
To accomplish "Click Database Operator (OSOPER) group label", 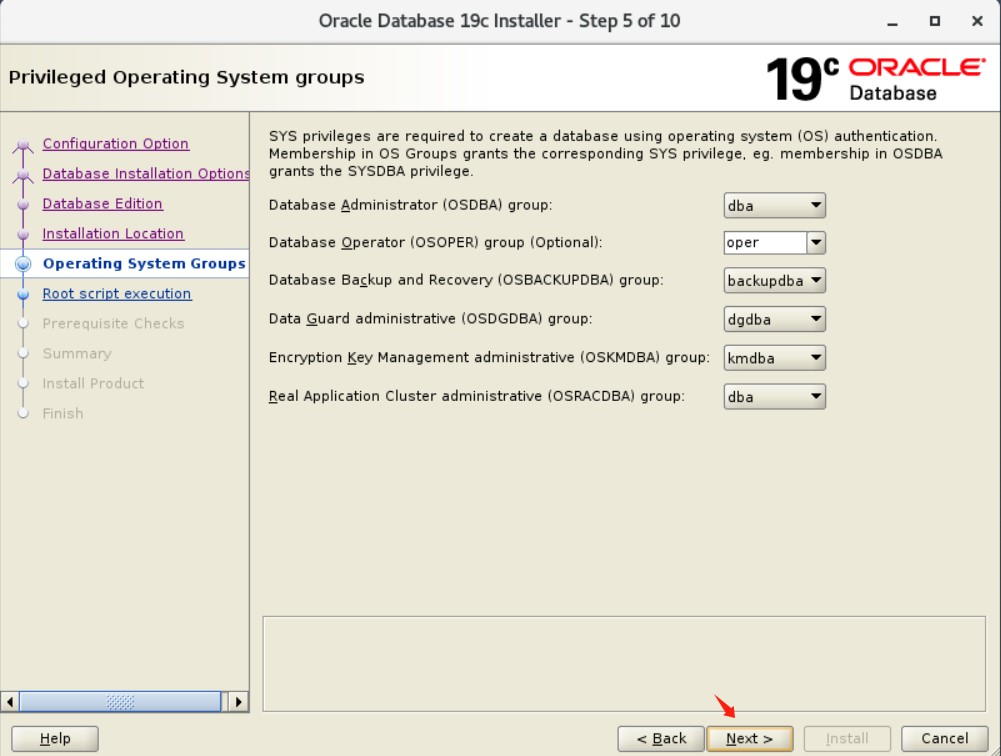I will pyautogui.click(x=435, y=243).
